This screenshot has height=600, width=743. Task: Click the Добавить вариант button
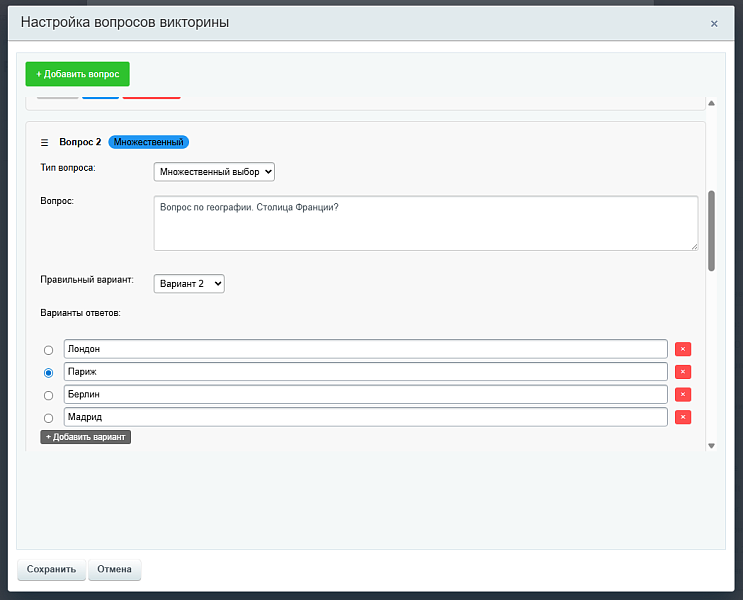pos(86,437)
